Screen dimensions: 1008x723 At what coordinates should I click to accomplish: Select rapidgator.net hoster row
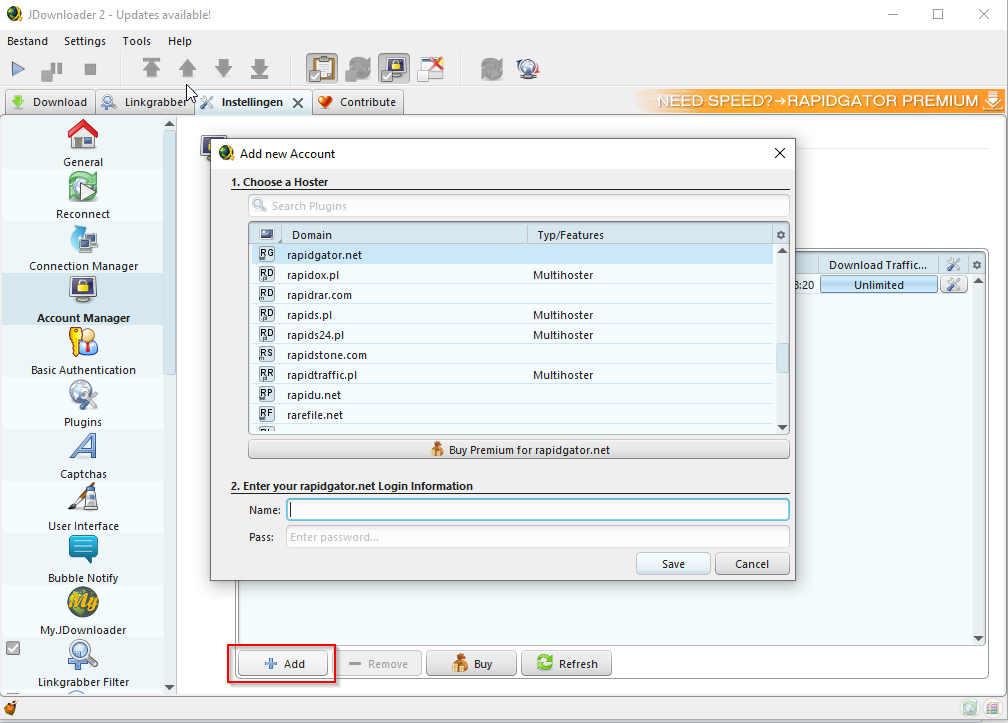[511, 255]
